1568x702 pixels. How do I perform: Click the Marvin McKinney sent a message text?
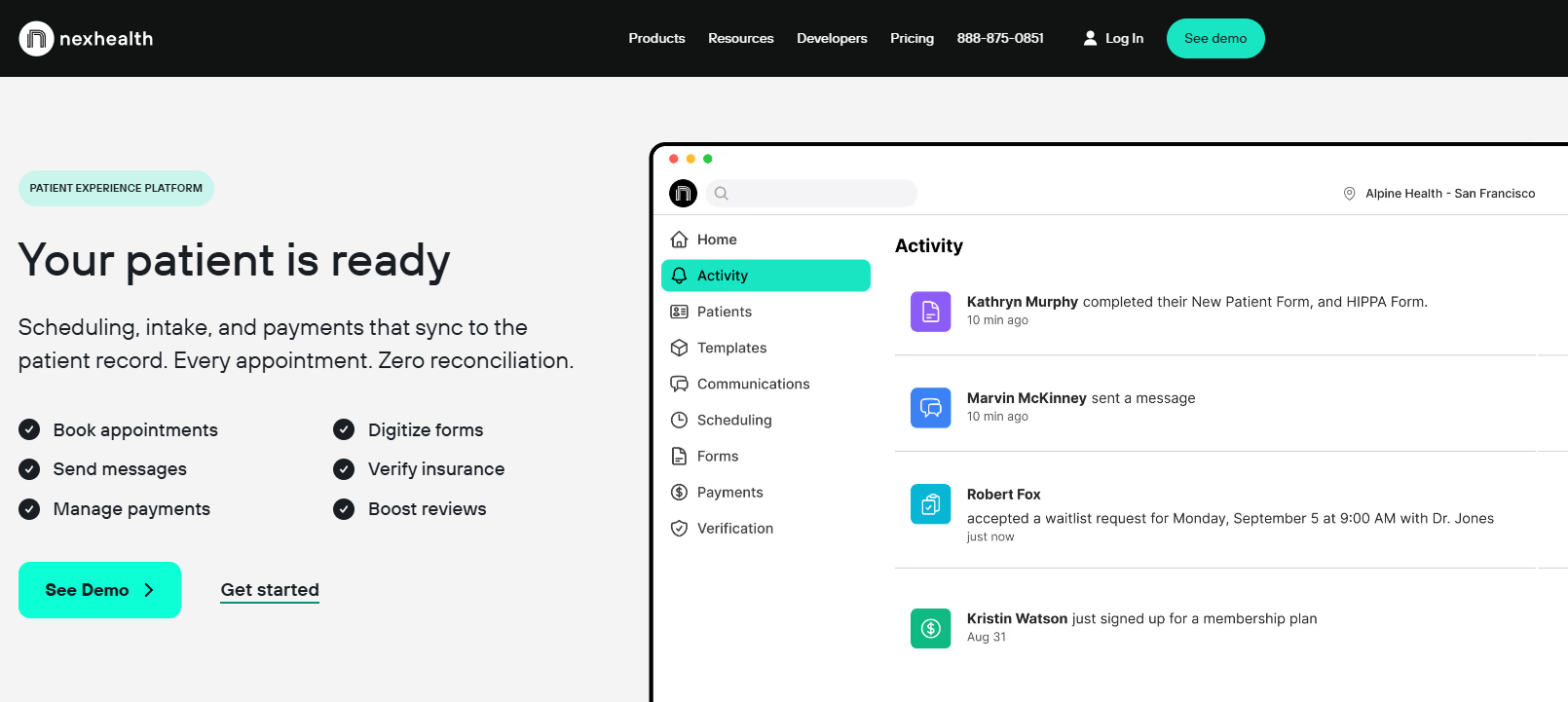click(1081, 398)
